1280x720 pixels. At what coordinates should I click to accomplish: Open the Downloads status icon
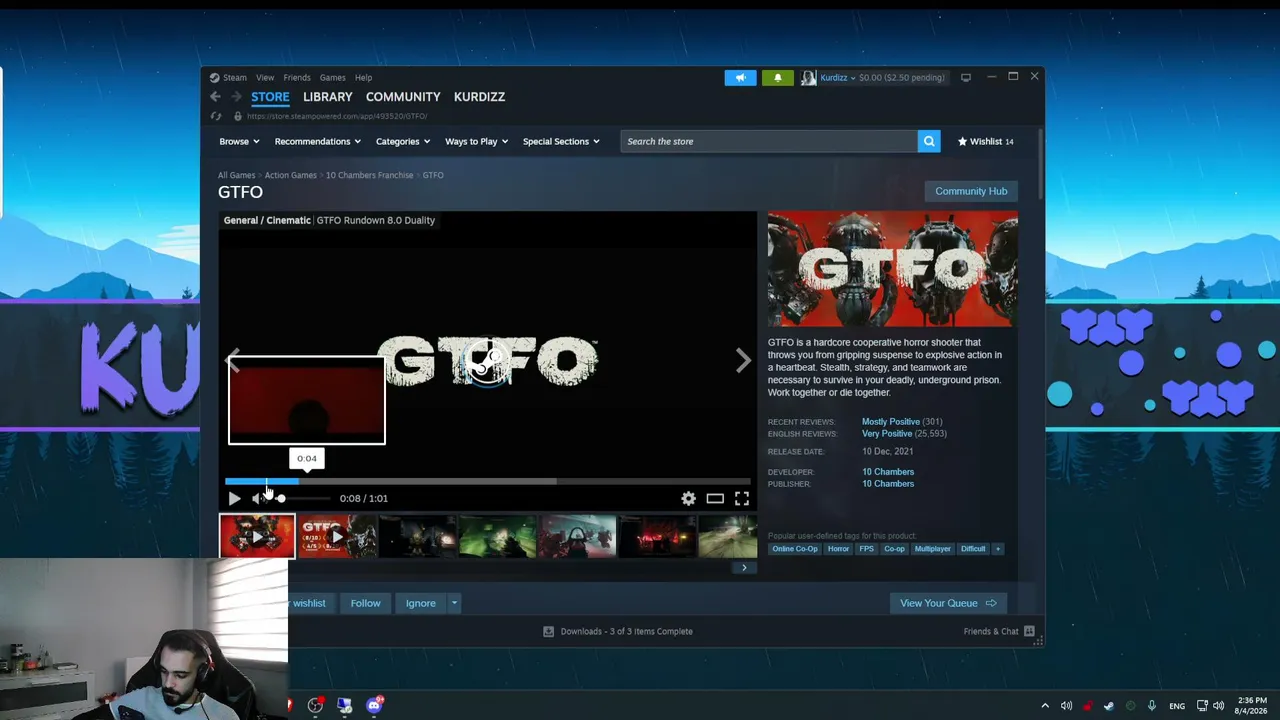548,631
